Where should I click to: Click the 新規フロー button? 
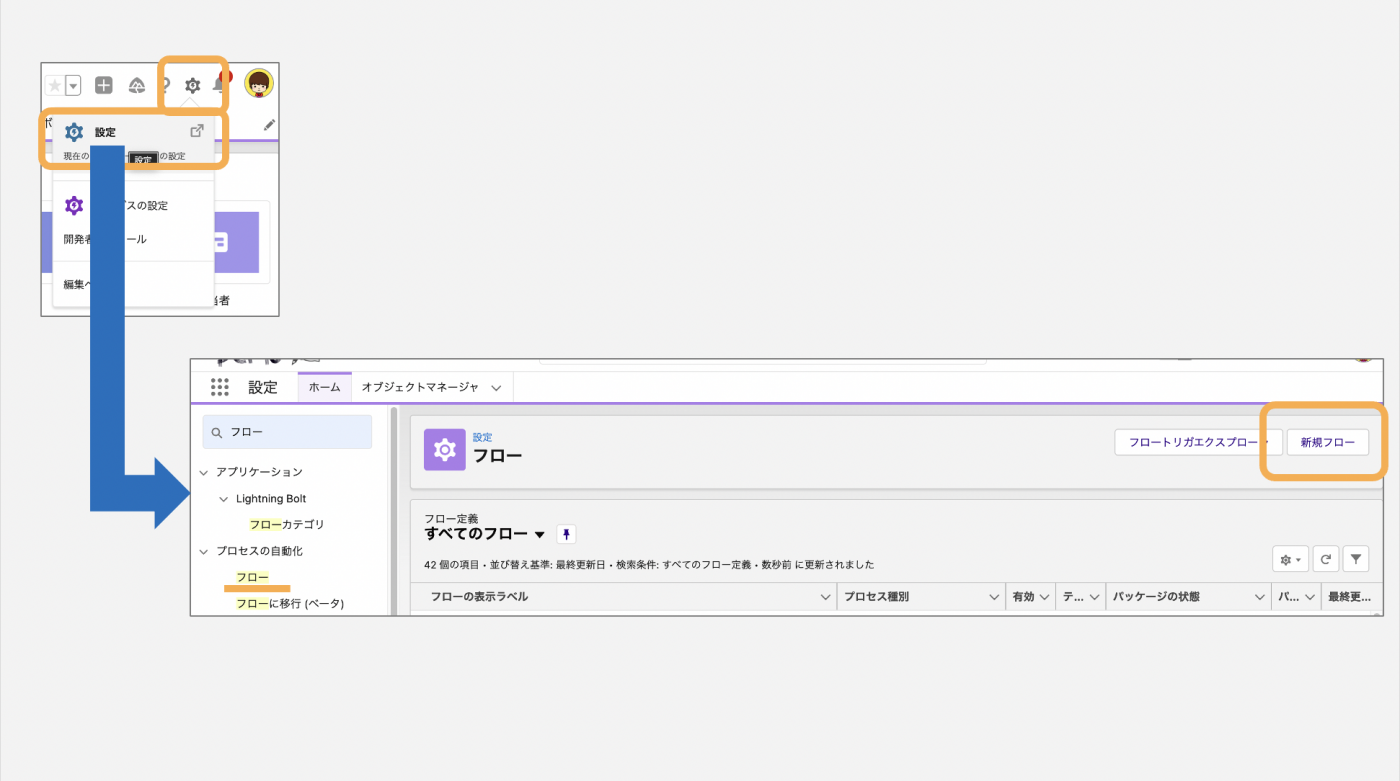point(1328,442)
